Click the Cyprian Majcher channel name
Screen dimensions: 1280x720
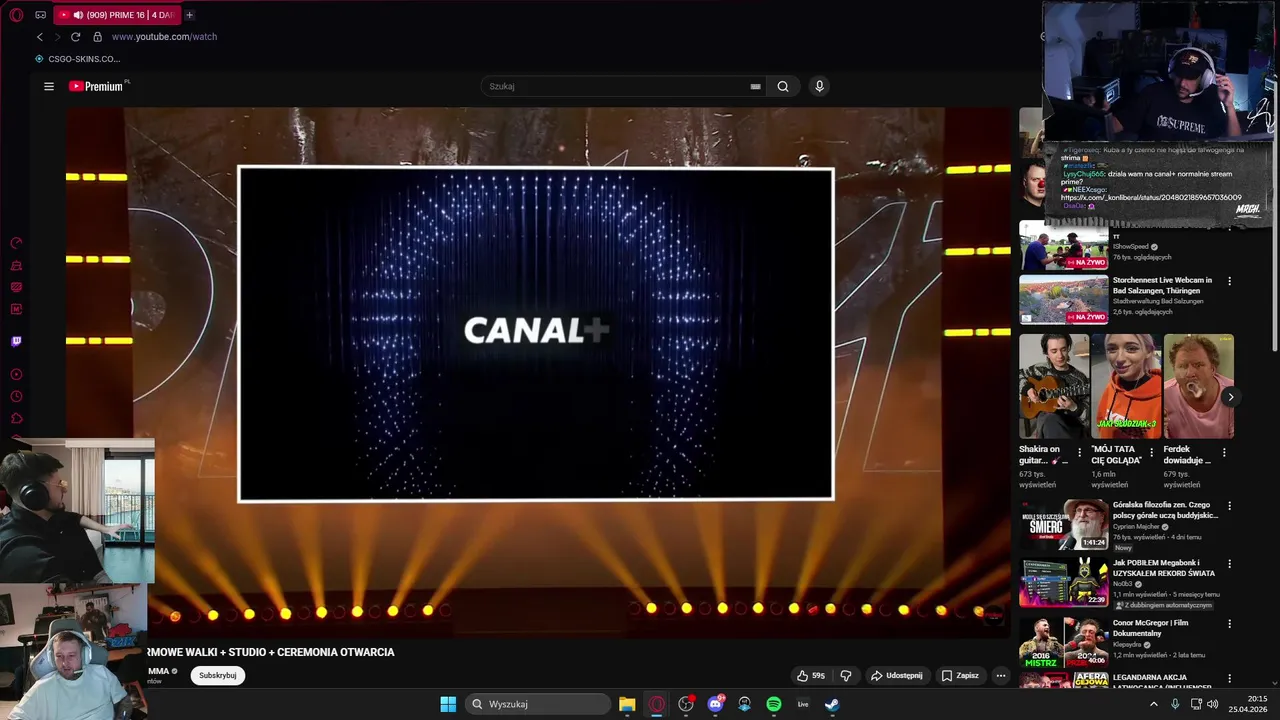tap(1137, 526)
